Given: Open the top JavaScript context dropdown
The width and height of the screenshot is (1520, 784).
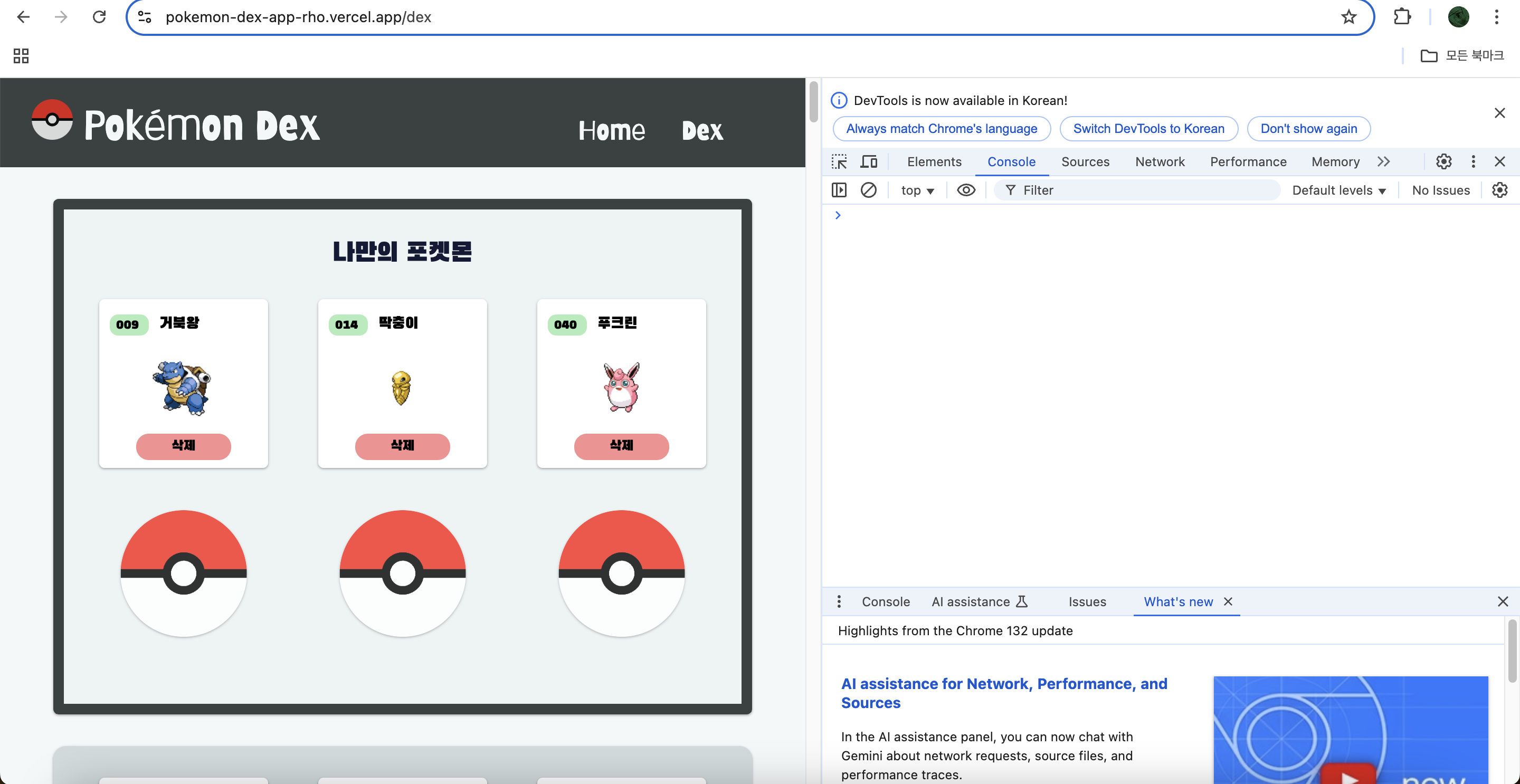Looking at the screenshot, I should pos(917,190).
